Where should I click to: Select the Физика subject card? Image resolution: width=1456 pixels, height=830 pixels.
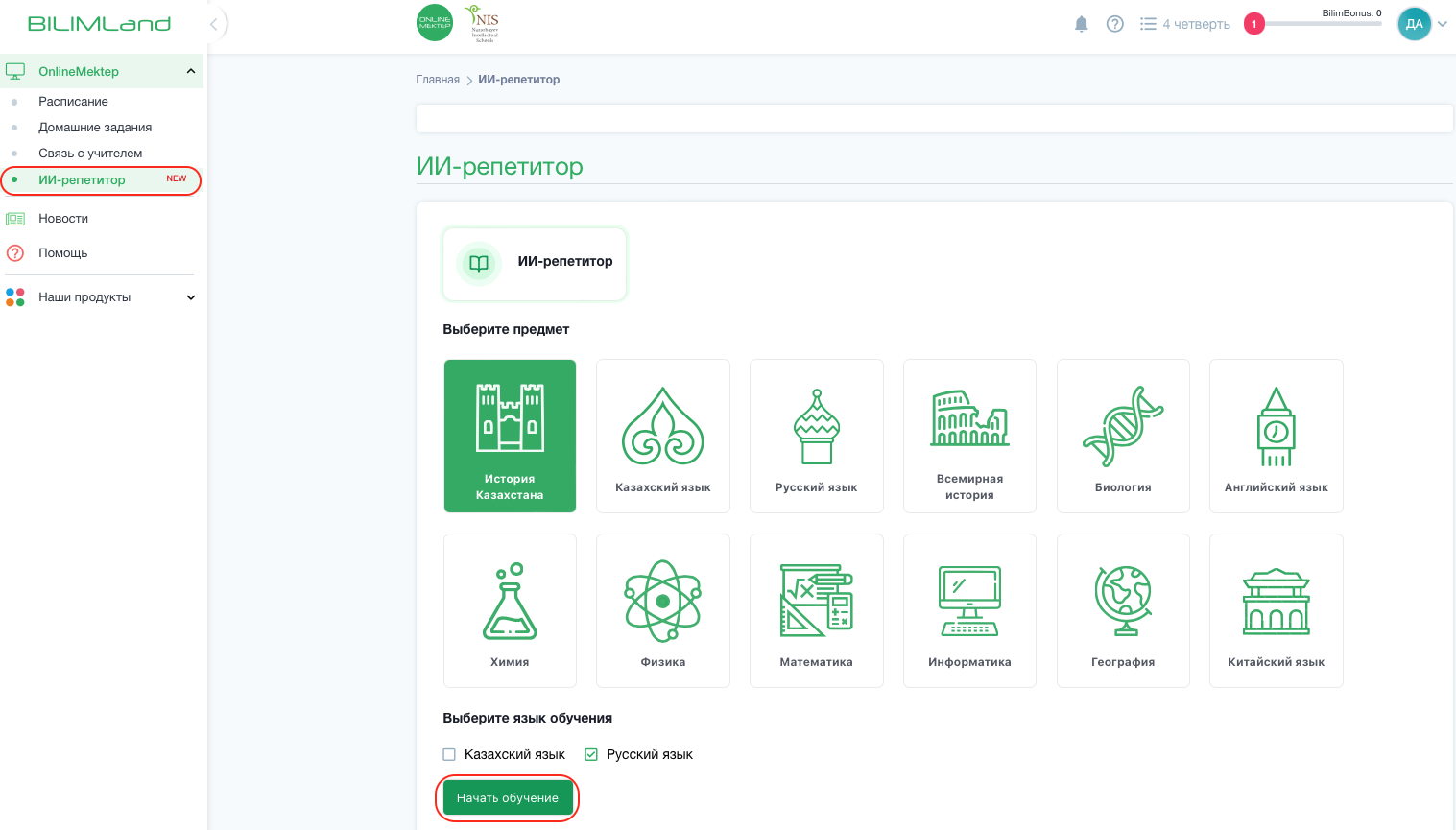tap(663, 610)
